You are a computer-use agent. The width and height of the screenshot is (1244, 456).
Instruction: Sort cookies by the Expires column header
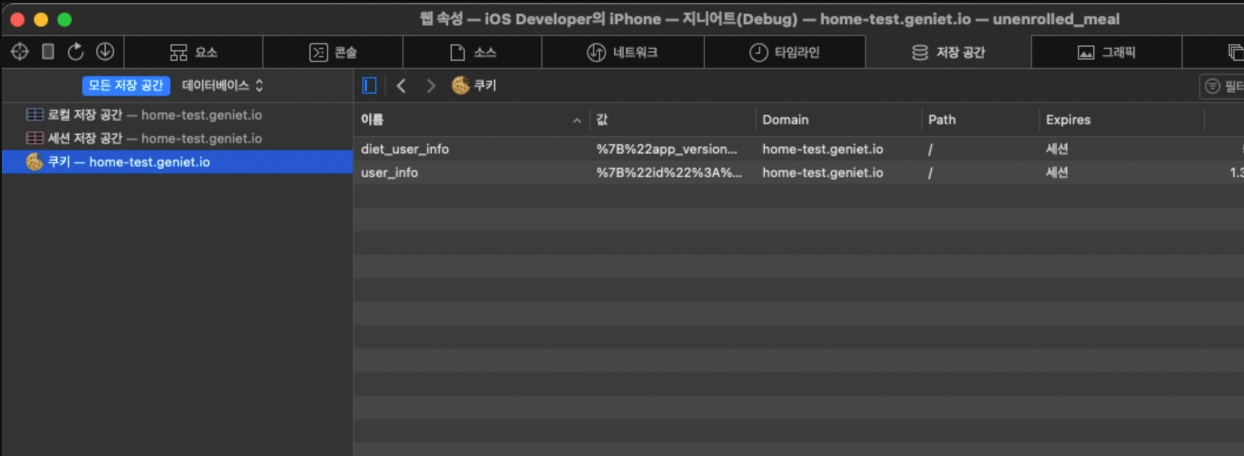(1068, 120)
